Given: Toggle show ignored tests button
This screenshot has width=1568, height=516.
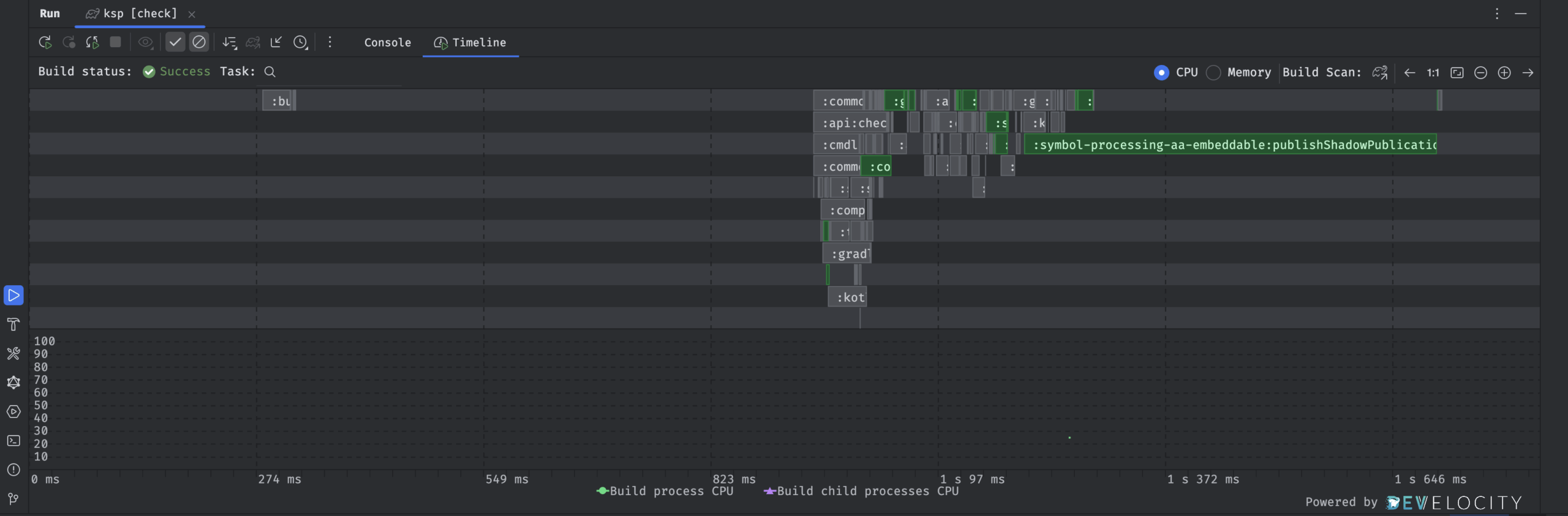Looking at the screenshot, I should (199, 42).
